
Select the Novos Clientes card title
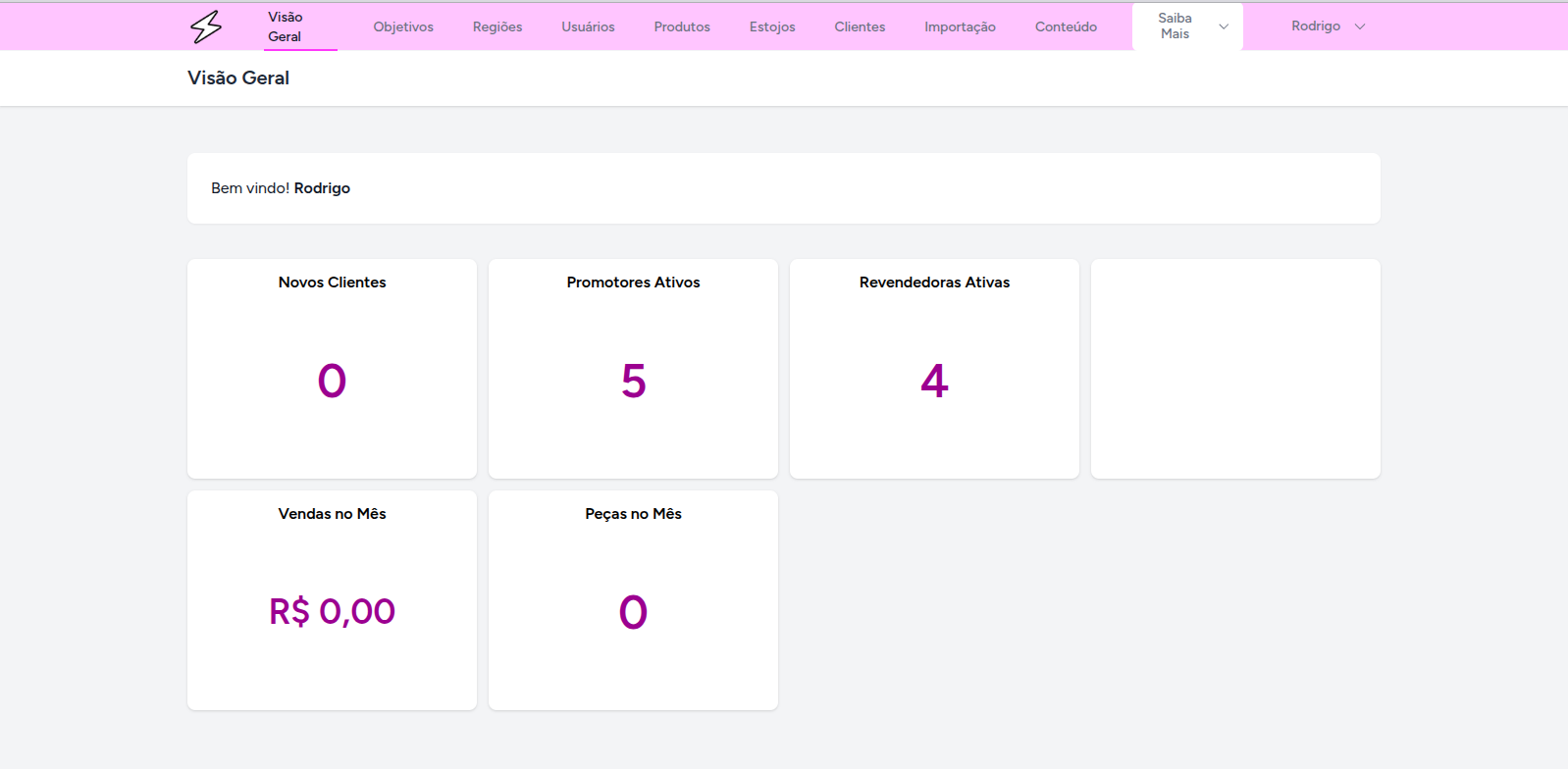tap(333, 282)
